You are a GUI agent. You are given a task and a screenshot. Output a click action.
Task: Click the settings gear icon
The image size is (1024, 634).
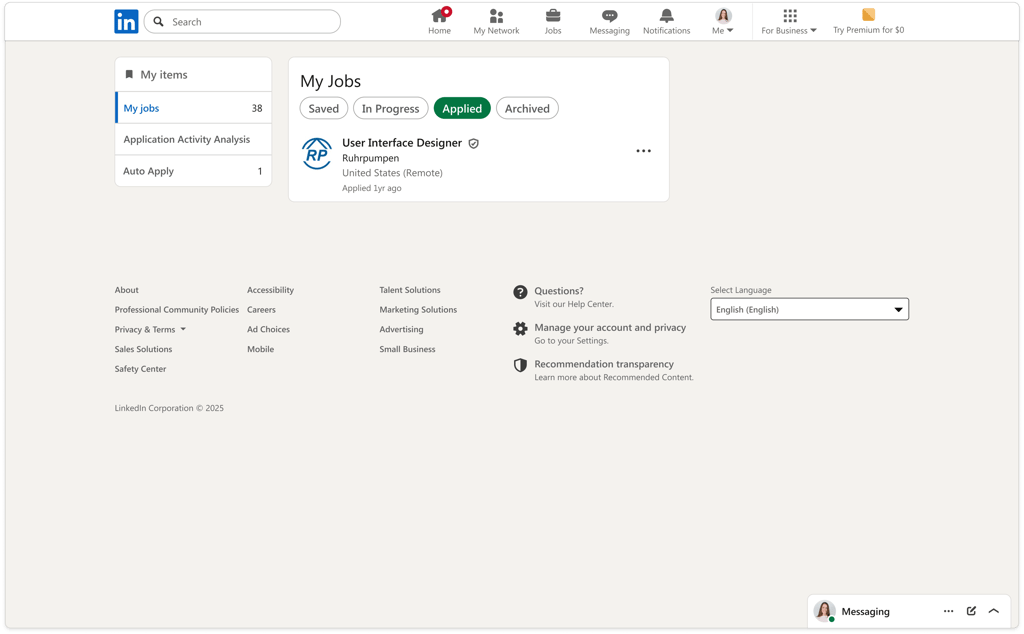[x=520, y=328]
